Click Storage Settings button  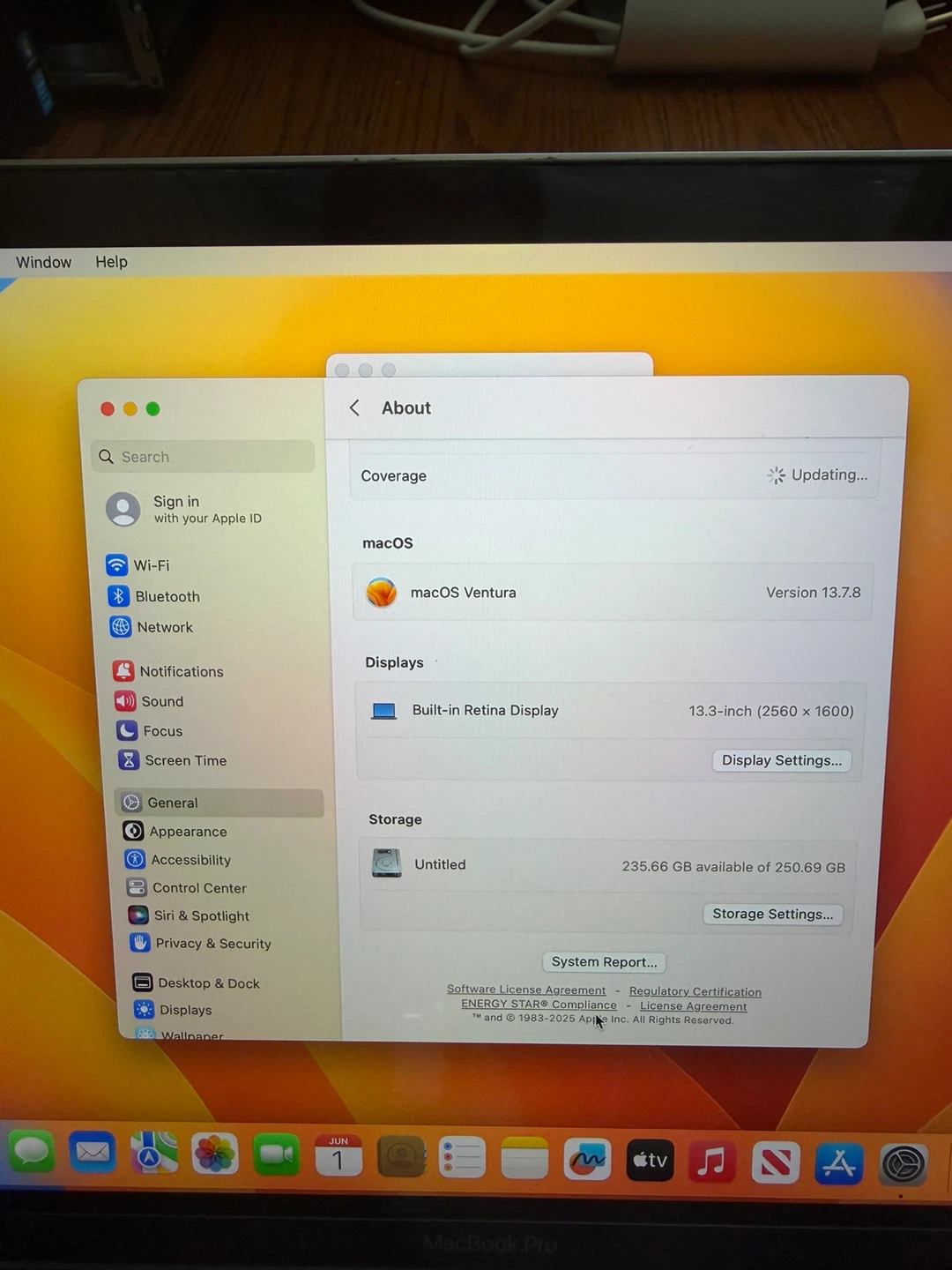772,914
